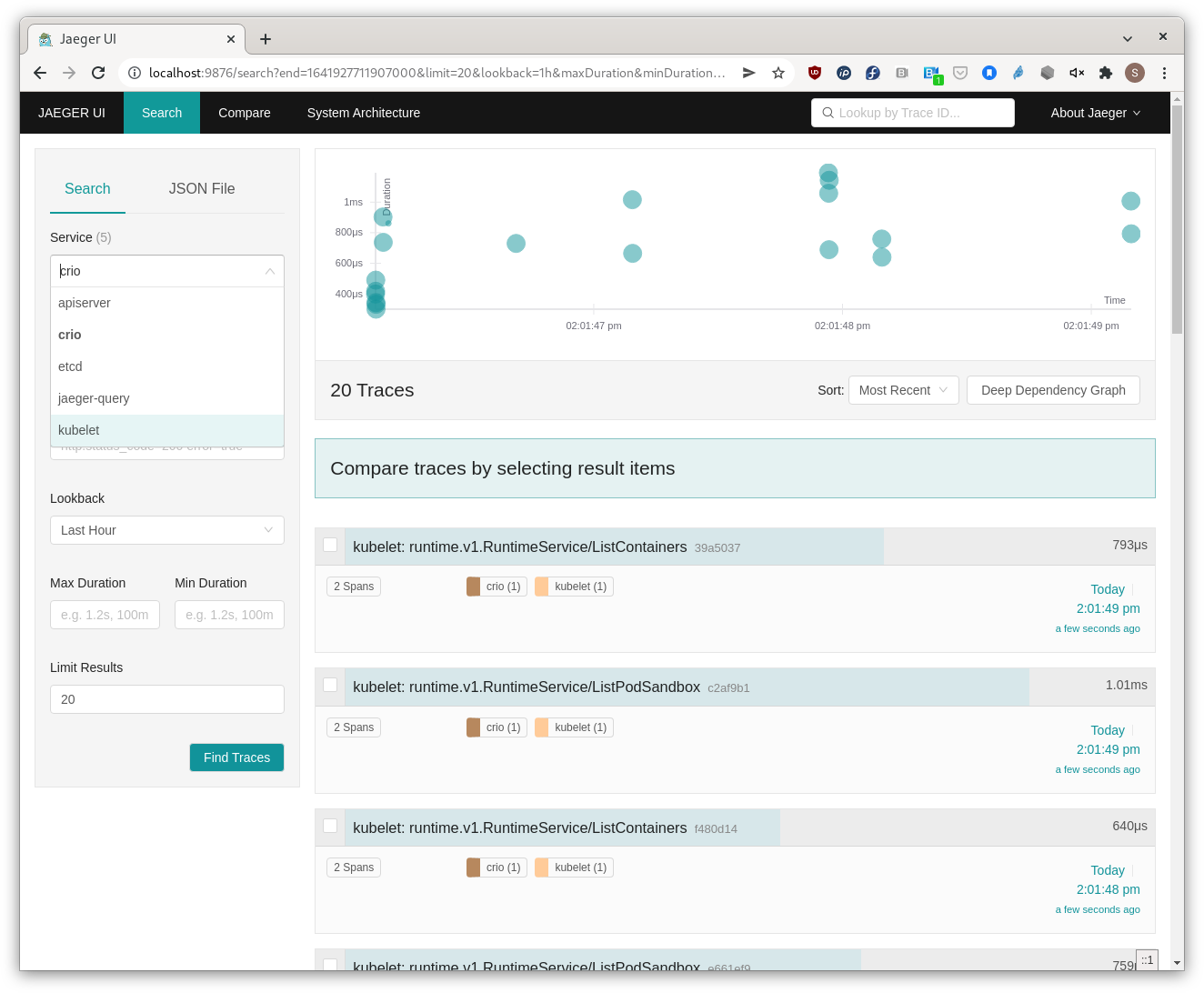Open the tab search chevron
Viewport: 1204px width, 993px height.
click(1128, 39)
